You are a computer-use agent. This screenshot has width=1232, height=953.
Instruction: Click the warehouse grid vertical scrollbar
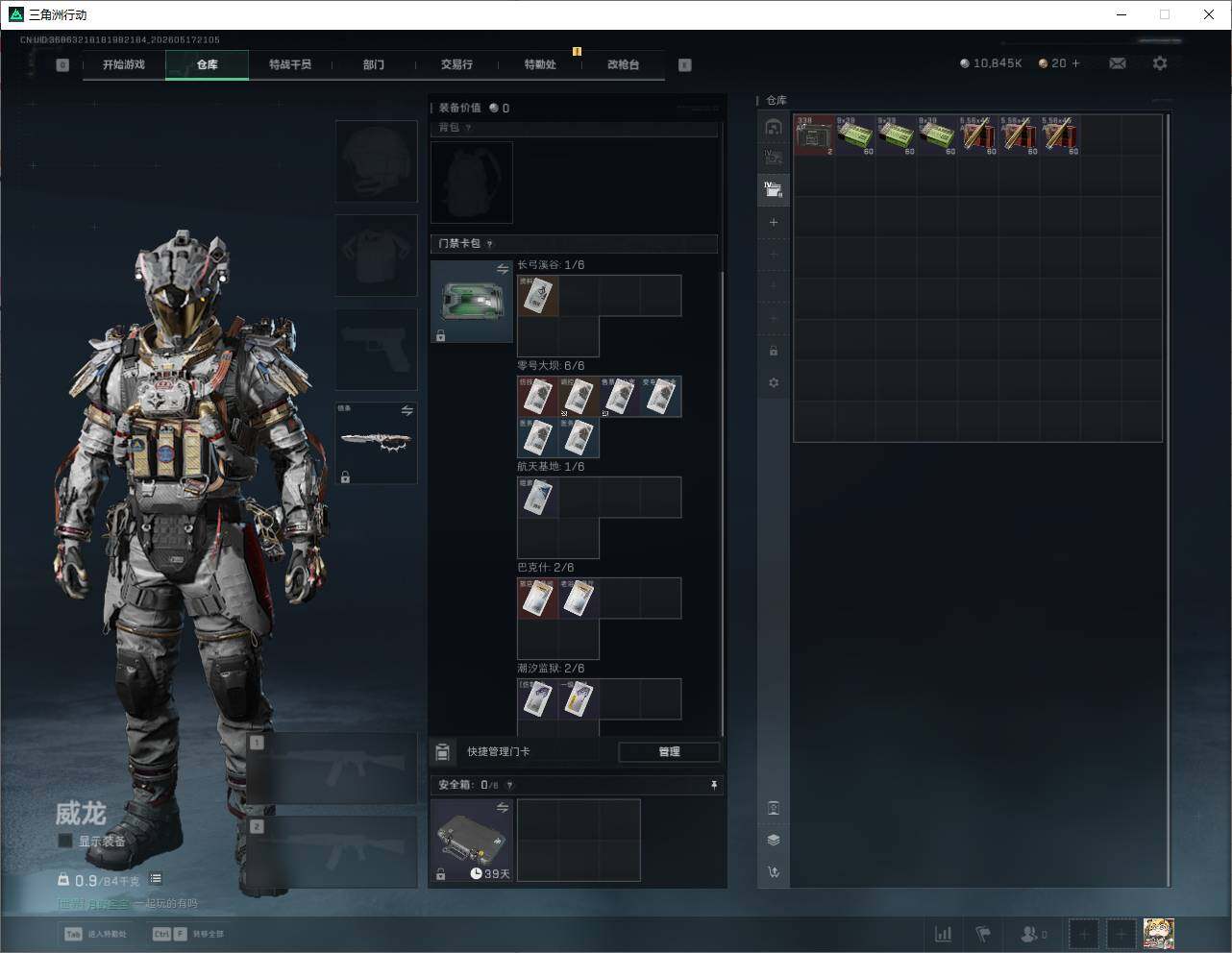[1169, 500]
